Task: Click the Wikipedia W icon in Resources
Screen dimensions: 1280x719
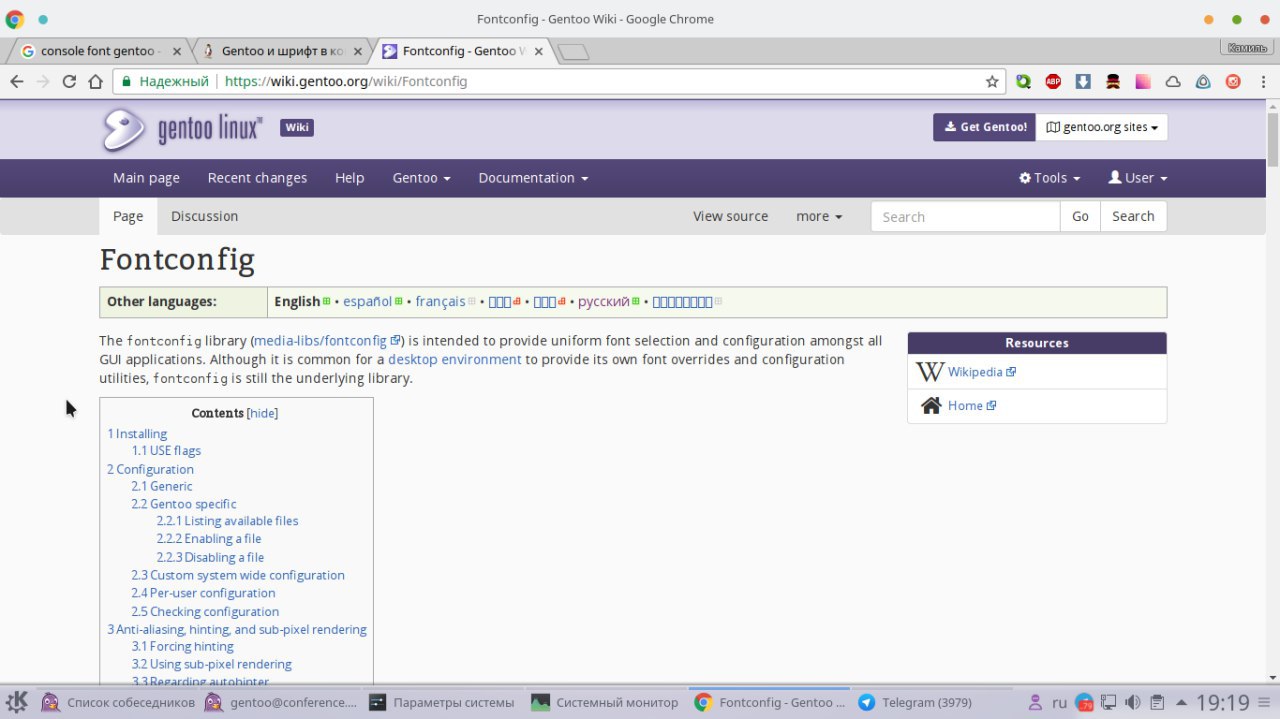Action: coord(930,372)
